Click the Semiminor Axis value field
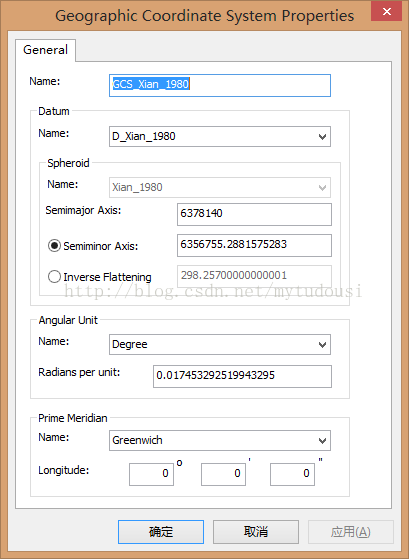 (x=254, y=245)
